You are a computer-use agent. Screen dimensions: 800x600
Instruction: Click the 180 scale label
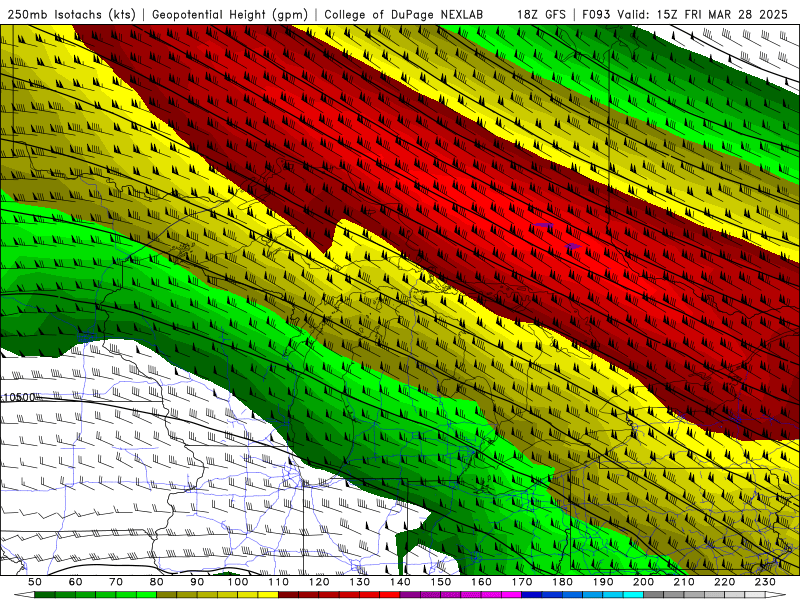(562, 582)
